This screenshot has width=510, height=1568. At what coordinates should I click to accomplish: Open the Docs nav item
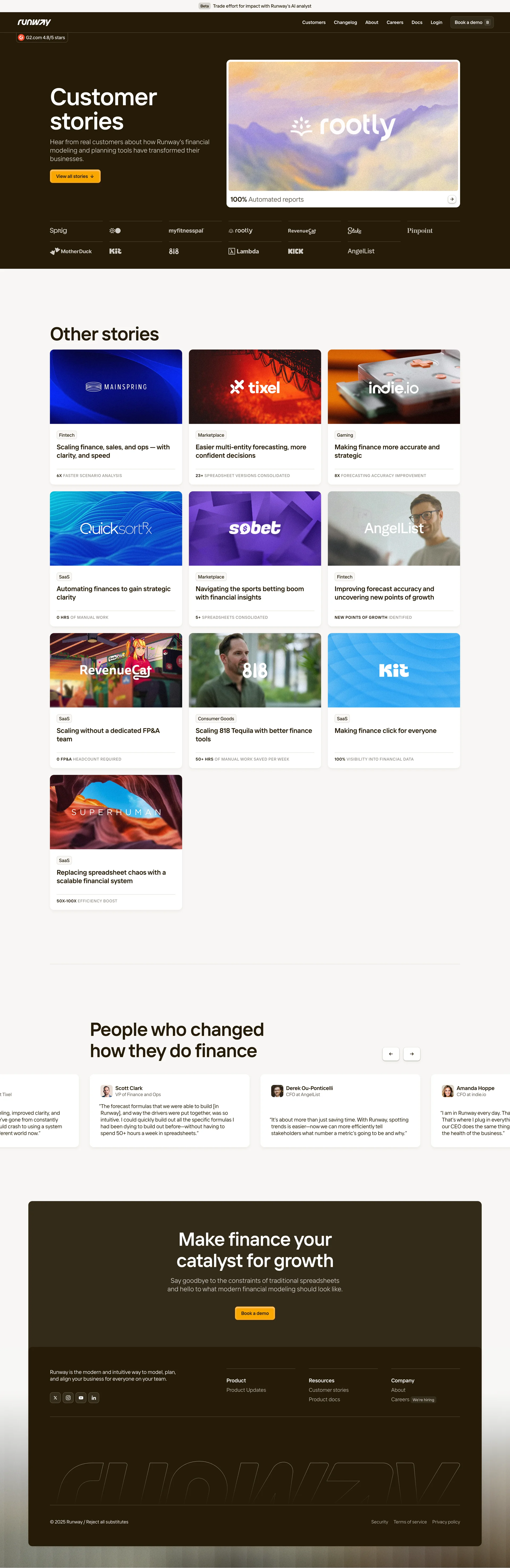click(417, 23)
